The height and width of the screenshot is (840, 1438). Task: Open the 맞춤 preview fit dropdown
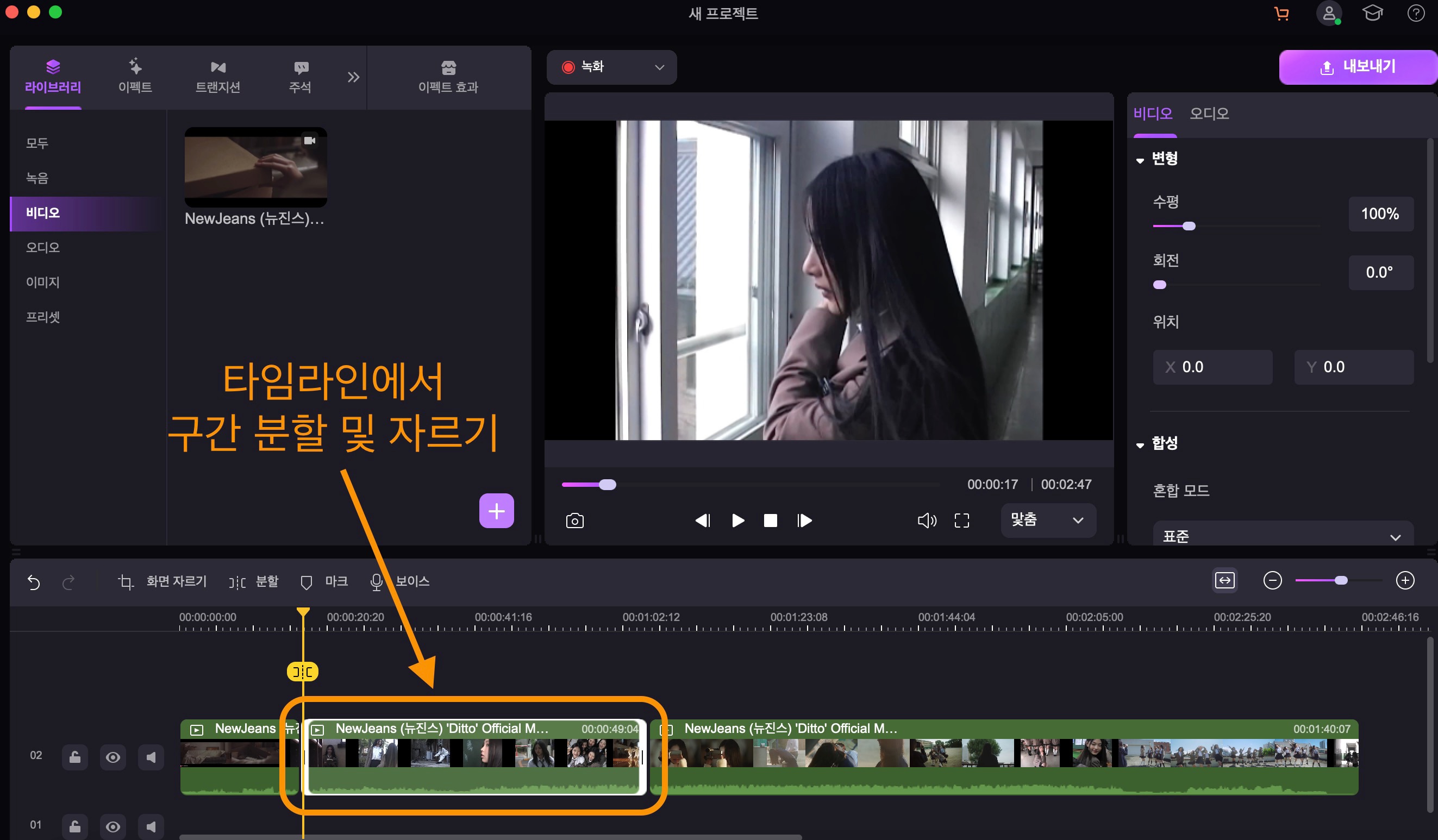pos(1048,520)
